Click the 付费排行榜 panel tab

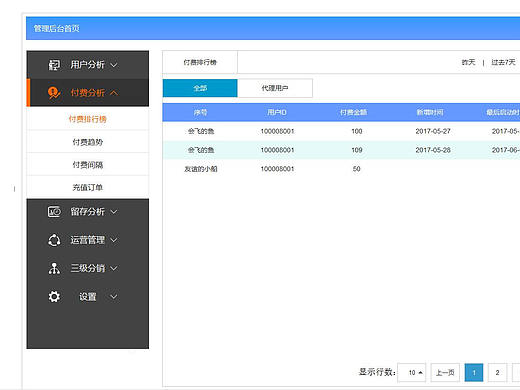[200, 62]
